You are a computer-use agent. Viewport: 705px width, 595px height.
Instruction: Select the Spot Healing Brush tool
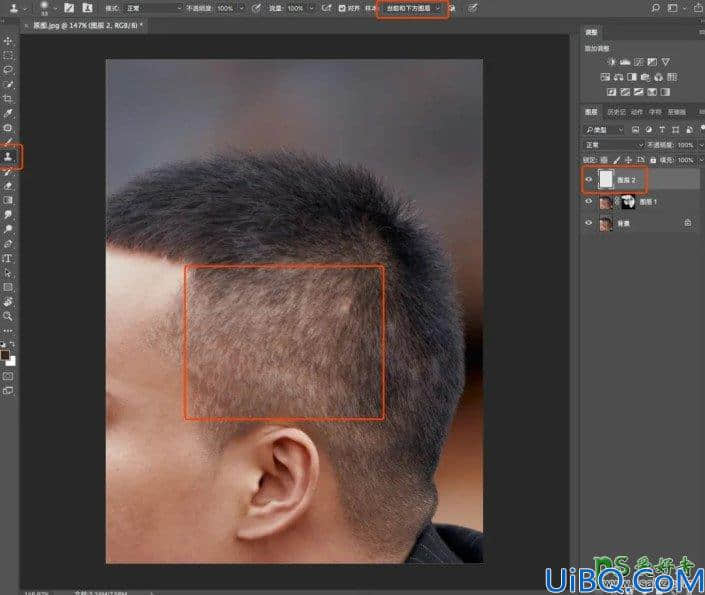click(8, 128)
